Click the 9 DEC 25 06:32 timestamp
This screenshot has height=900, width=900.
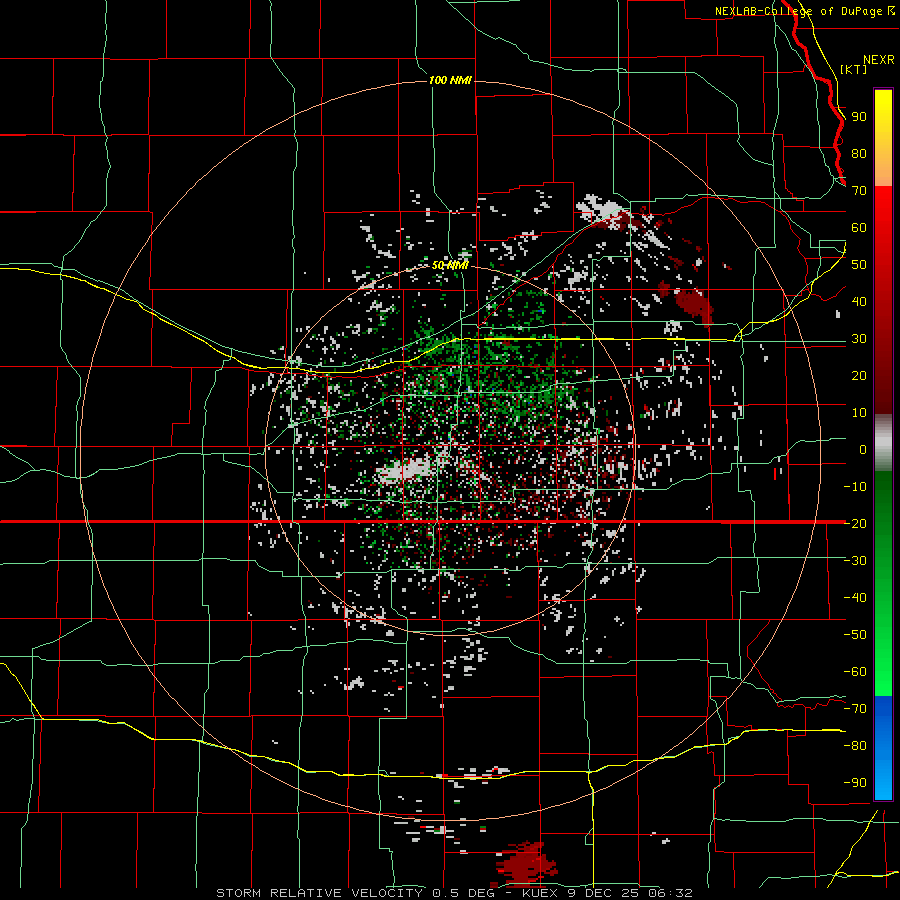tap(632, 893)
